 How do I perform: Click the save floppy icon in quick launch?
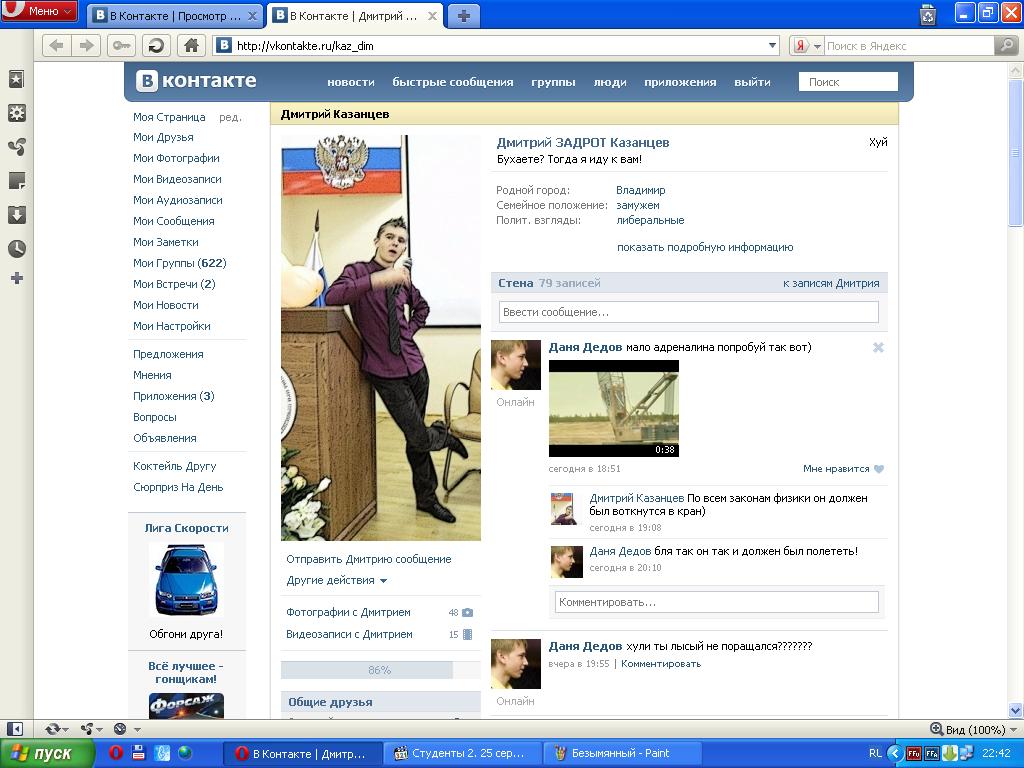pos(138,753)
